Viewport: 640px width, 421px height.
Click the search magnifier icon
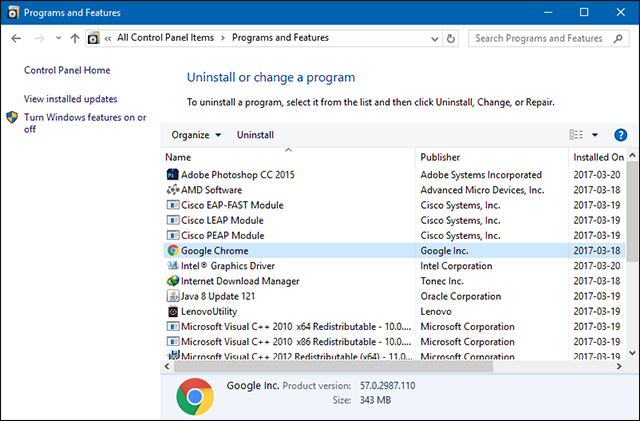coord(618,38)
